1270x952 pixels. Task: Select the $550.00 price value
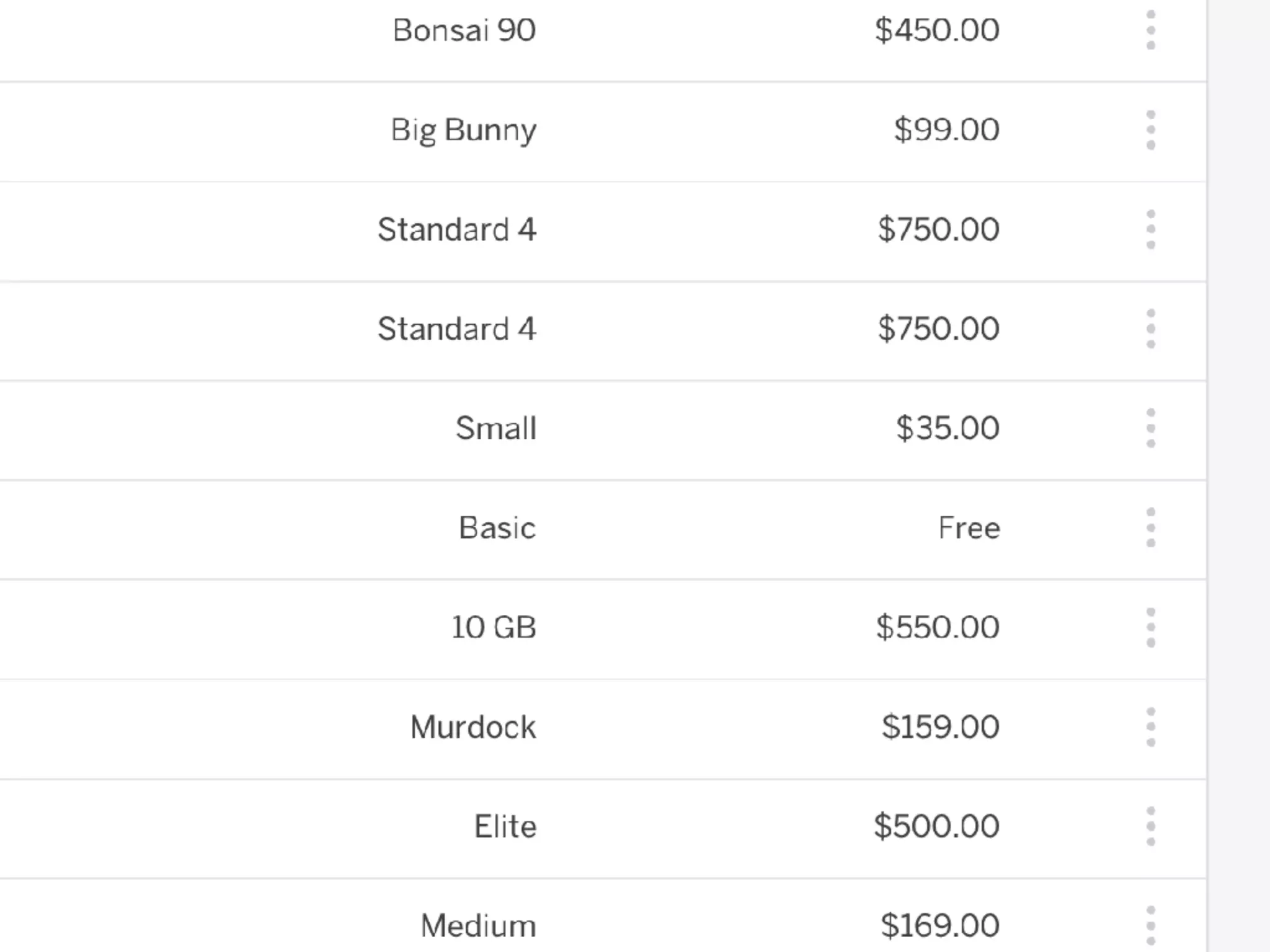coord(938,627)
